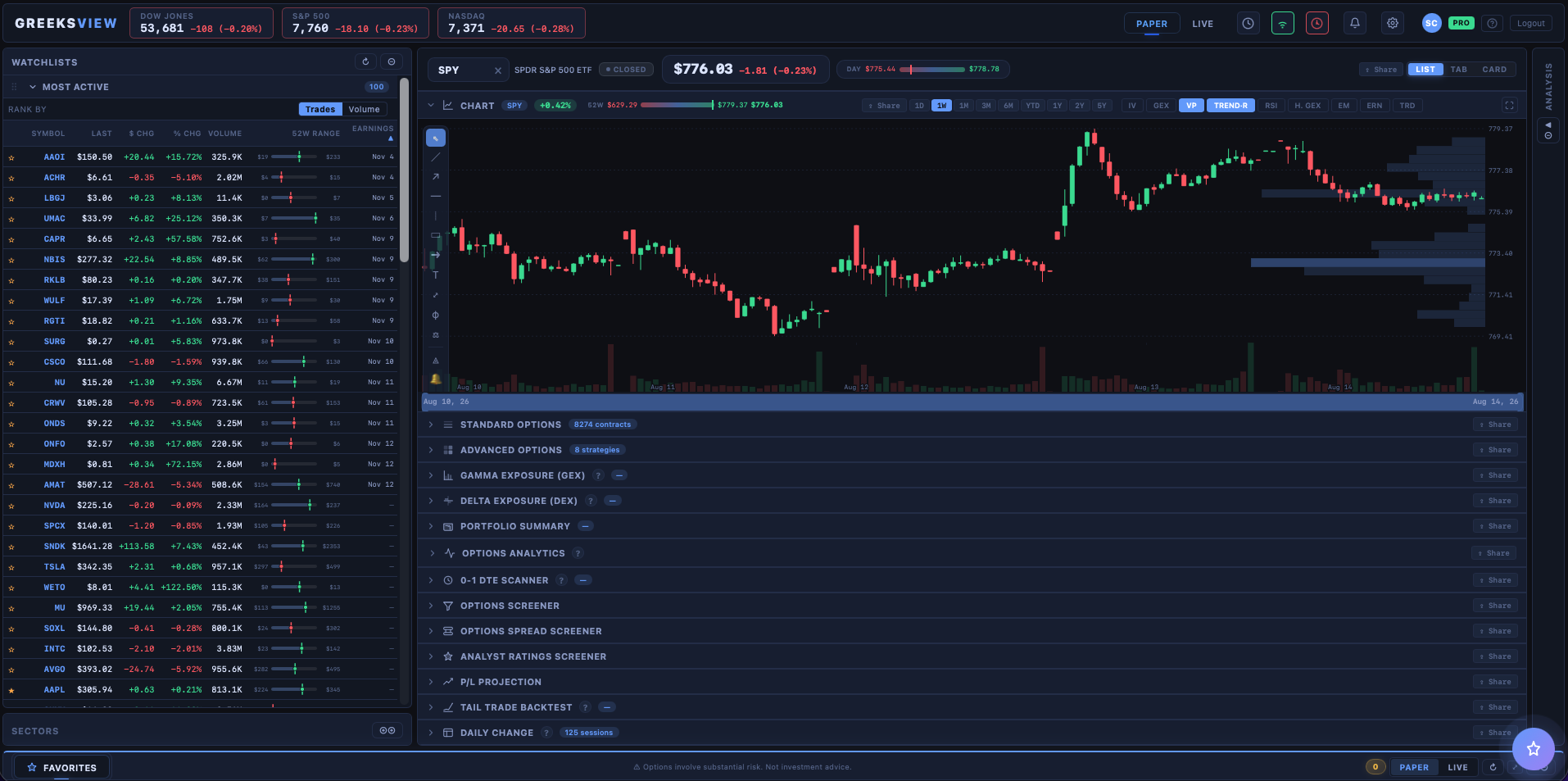The width and height of the screenshot is (1568, 781).
Task: Click the floating star favorites button
Action: click(x=1534, y=749)
